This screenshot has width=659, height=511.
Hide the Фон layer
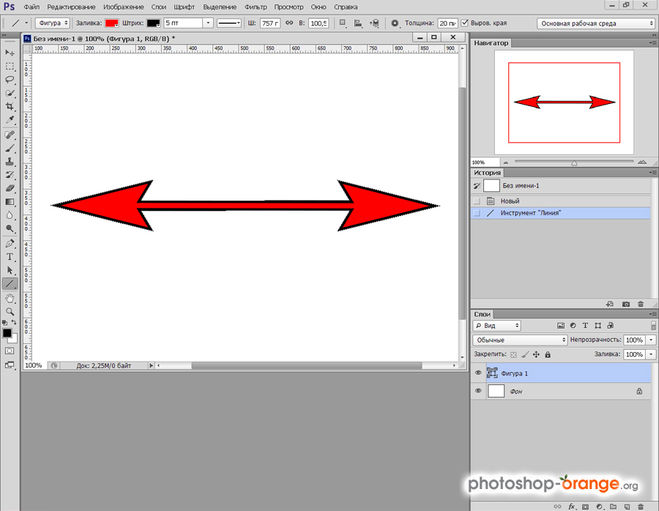478,391
